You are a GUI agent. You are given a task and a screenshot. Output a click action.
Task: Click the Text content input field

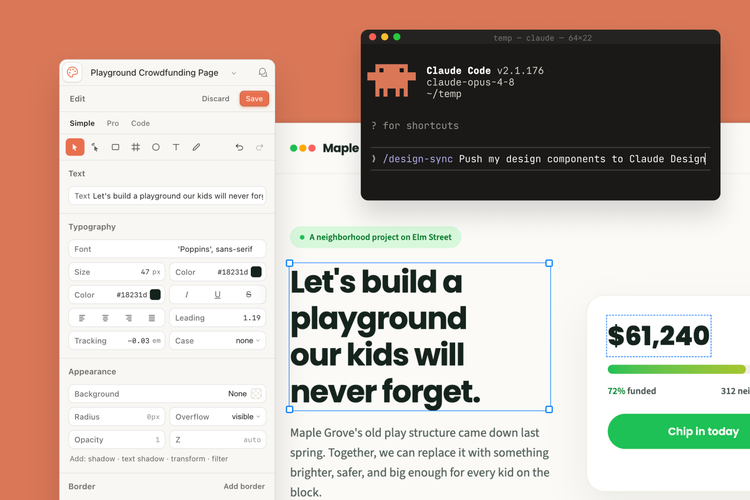pos(167,196)
